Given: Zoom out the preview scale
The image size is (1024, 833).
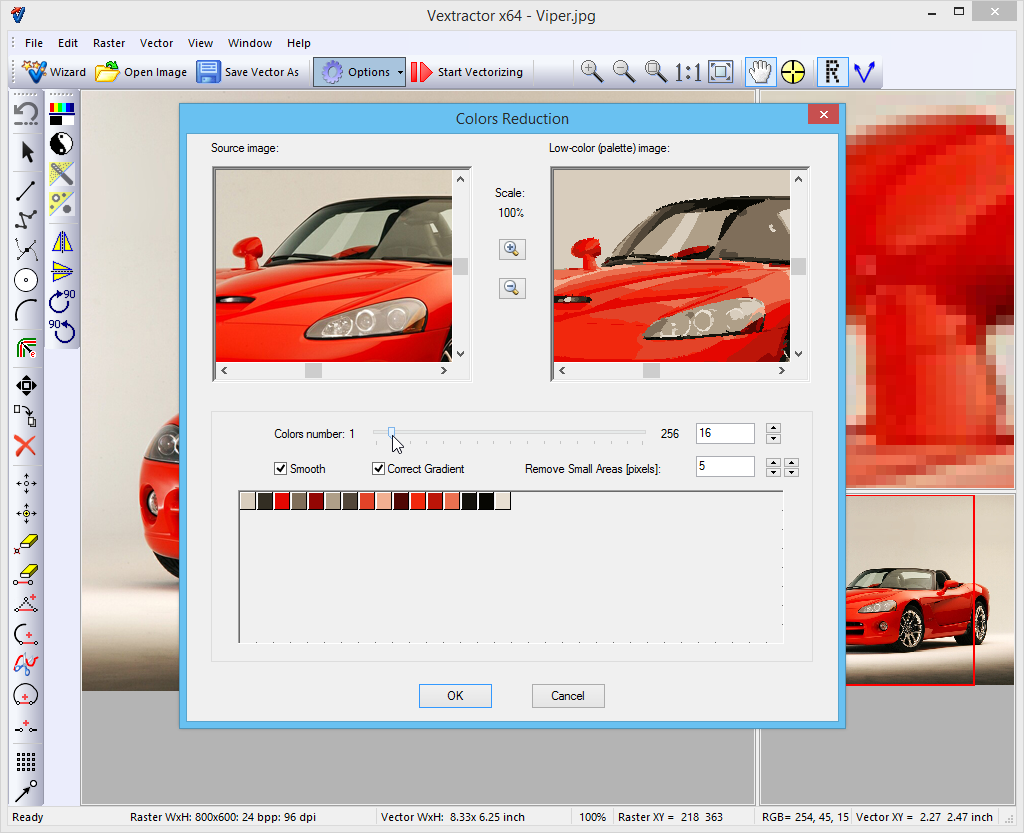Looking at the screenshot, I should point(511,288).
